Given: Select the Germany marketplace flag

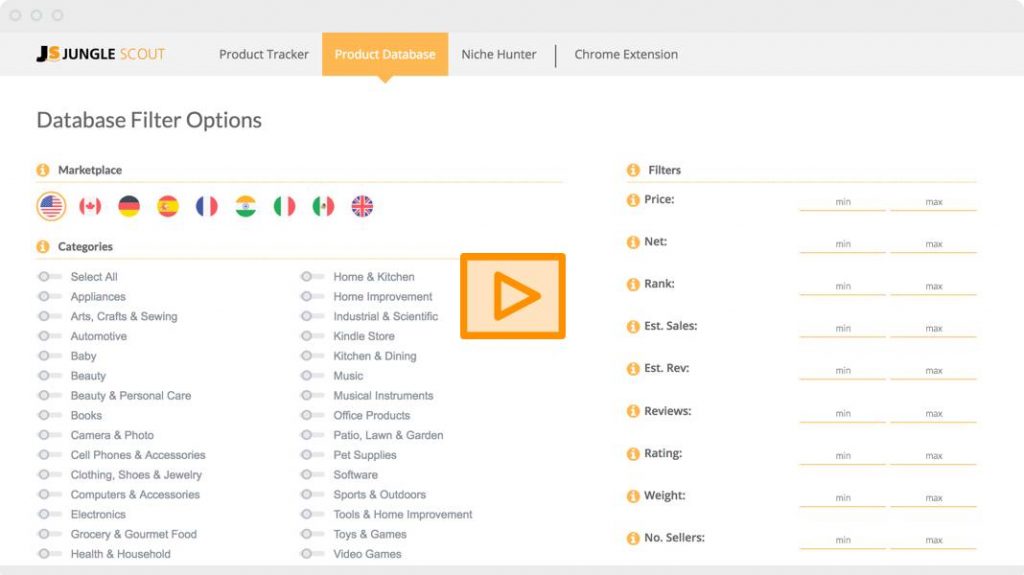Looking at the screenshot, I should (129, 206).
